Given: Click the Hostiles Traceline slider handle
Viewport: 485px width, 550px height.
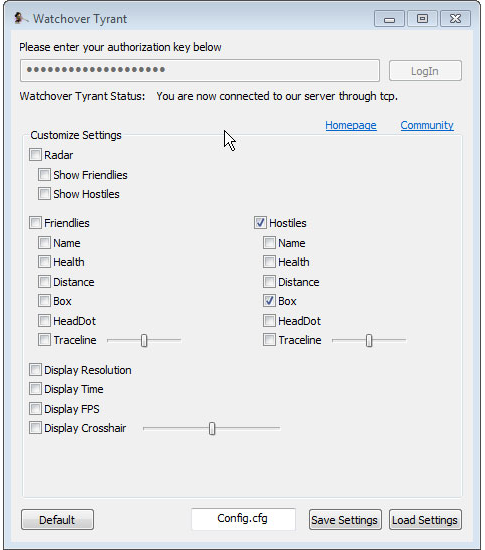Looking at the screenshot, I should pyautogui.click(x=369, y=340).
